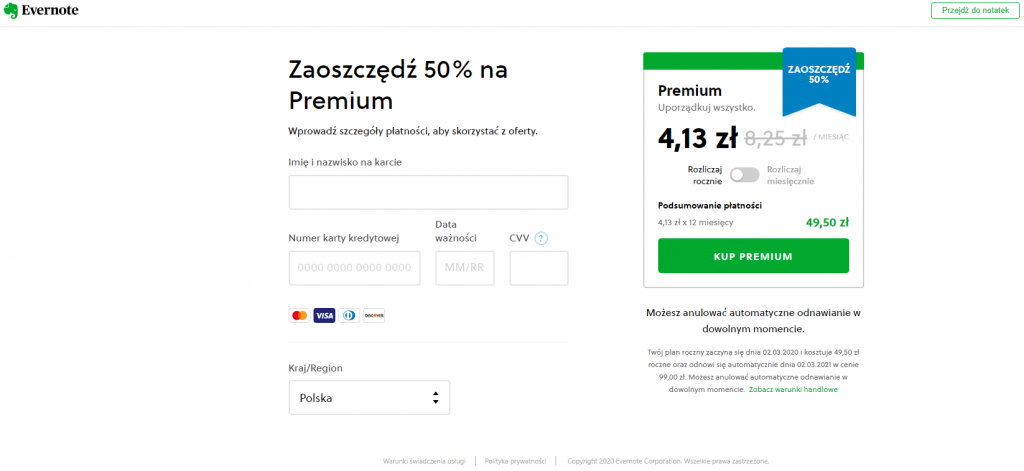Click the Evernote elephant logo
Viewport: 1024px width, 471px height.
coord(10,10)
